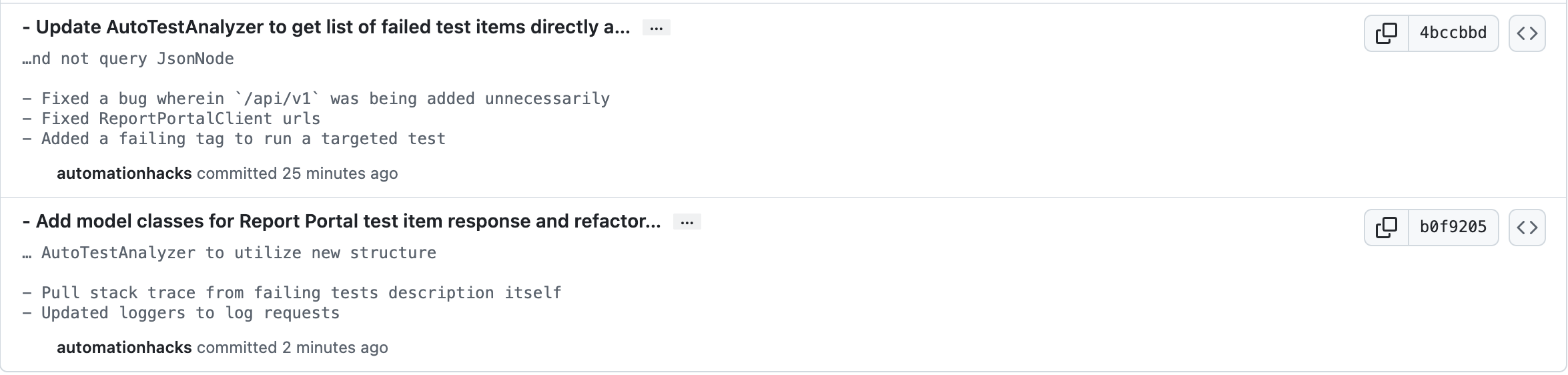Image resolution: width=1568 pixels, height=375 pixels.
Task: Toggle ellipsis on Add model classes commit
Action: click(687, 222)
